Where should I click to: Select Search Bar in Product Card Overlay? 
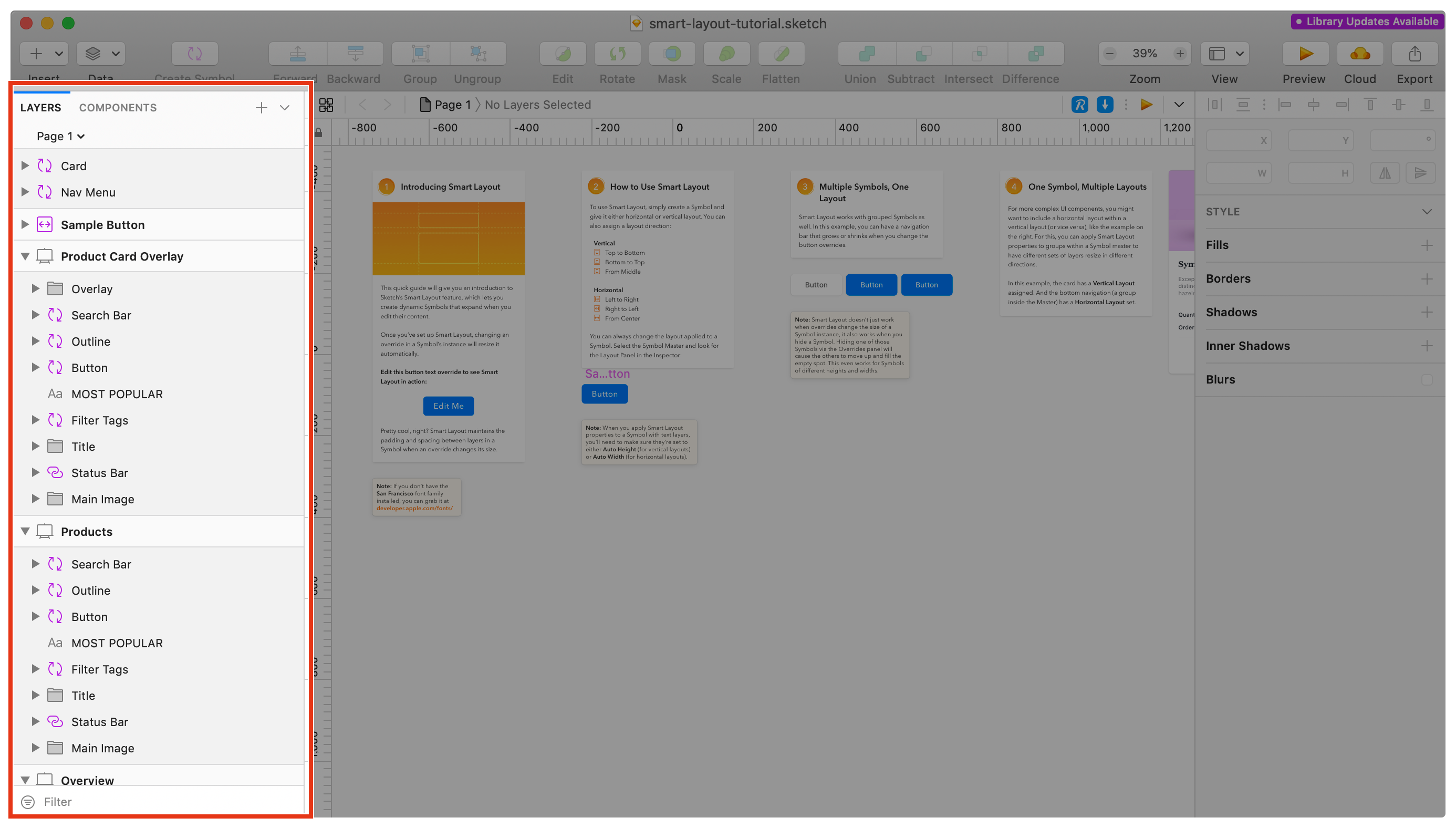[x=159, y=315]
